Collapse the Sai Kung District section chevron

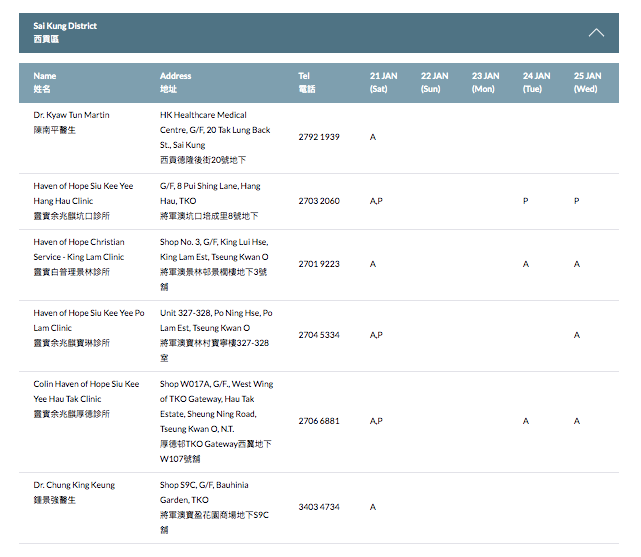[x=596, y=32]
